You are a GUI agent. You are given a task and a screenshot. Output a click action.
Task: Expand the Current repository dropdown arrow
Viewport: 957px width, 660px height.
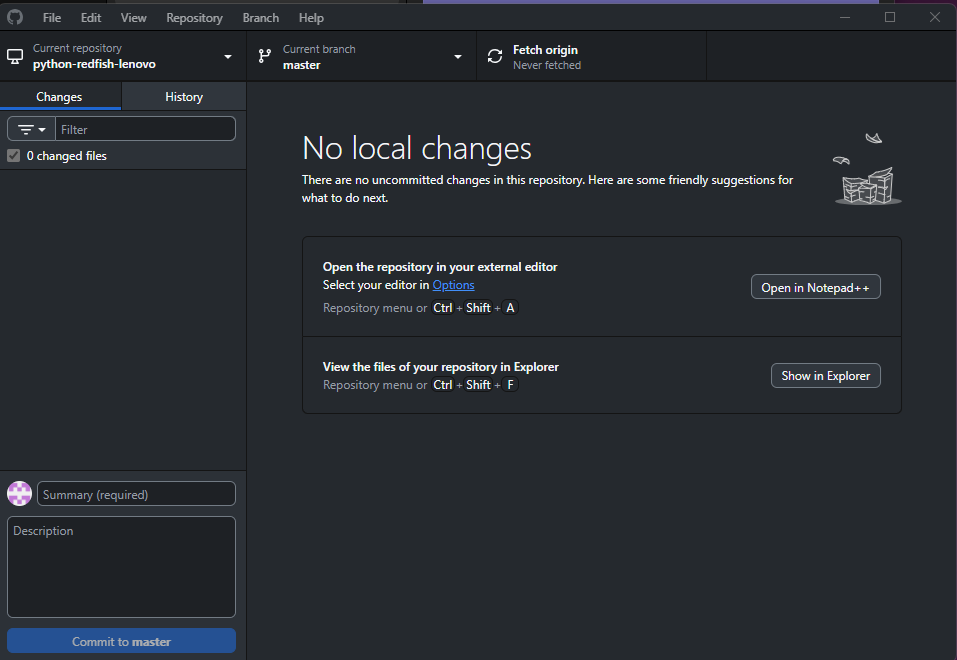click(x=228, y=57)
